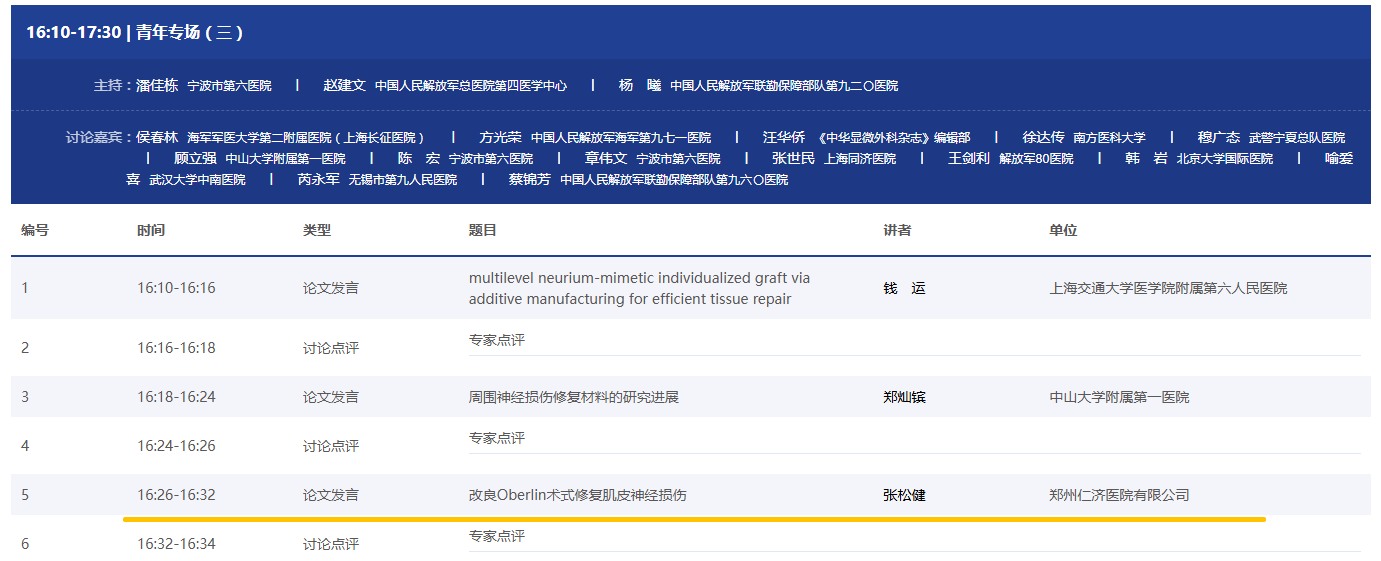
Task: Click 论文发言 in the 16:18-16:24 row
Action: [331, 397]
